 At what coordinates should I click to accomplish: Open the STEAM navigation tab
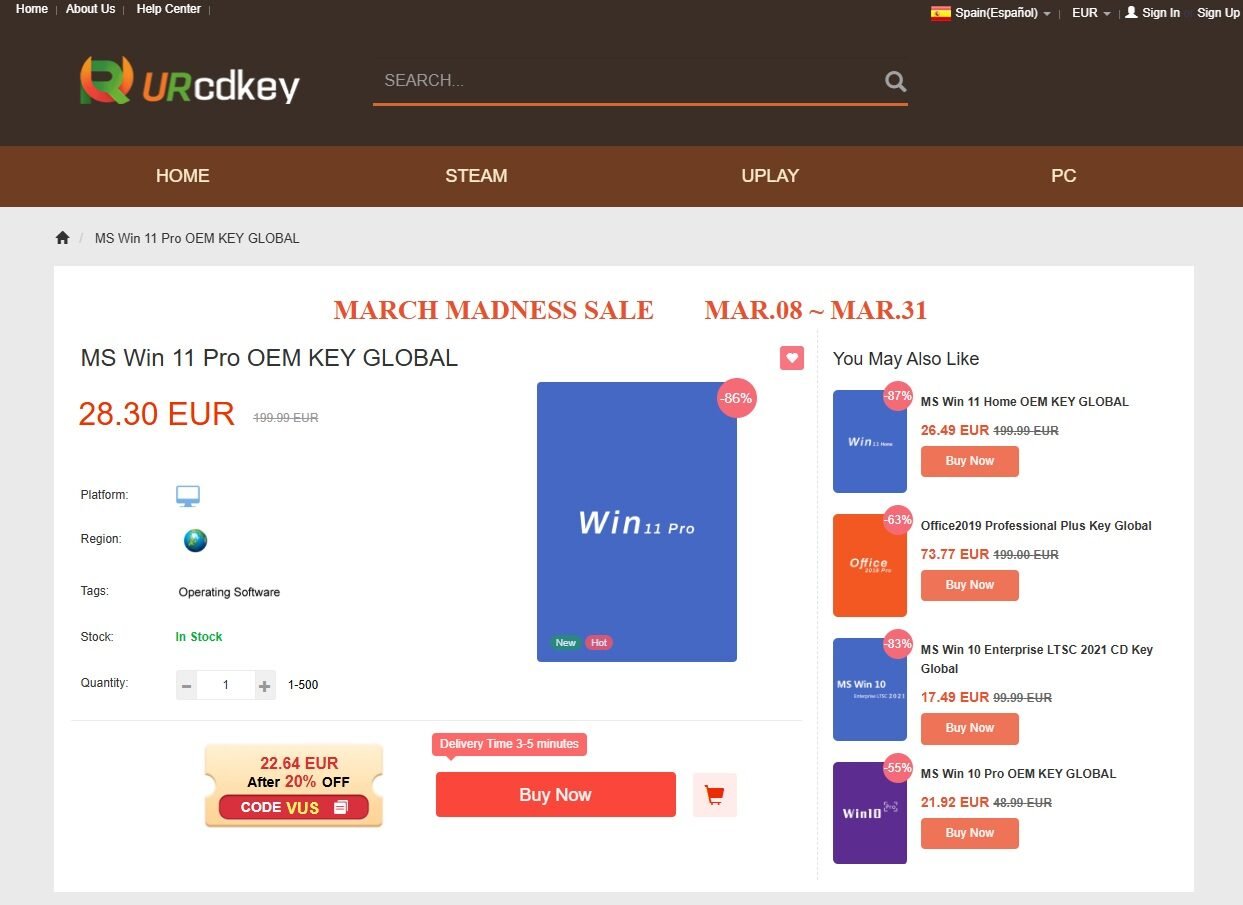click(476, 176)
